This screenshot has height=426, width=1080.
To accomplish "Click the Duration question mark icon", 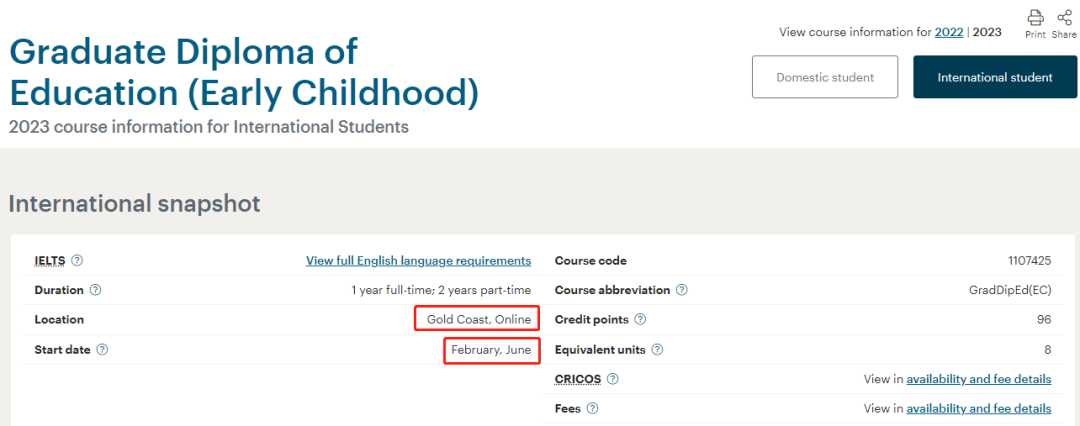I will tap(96, 290).
